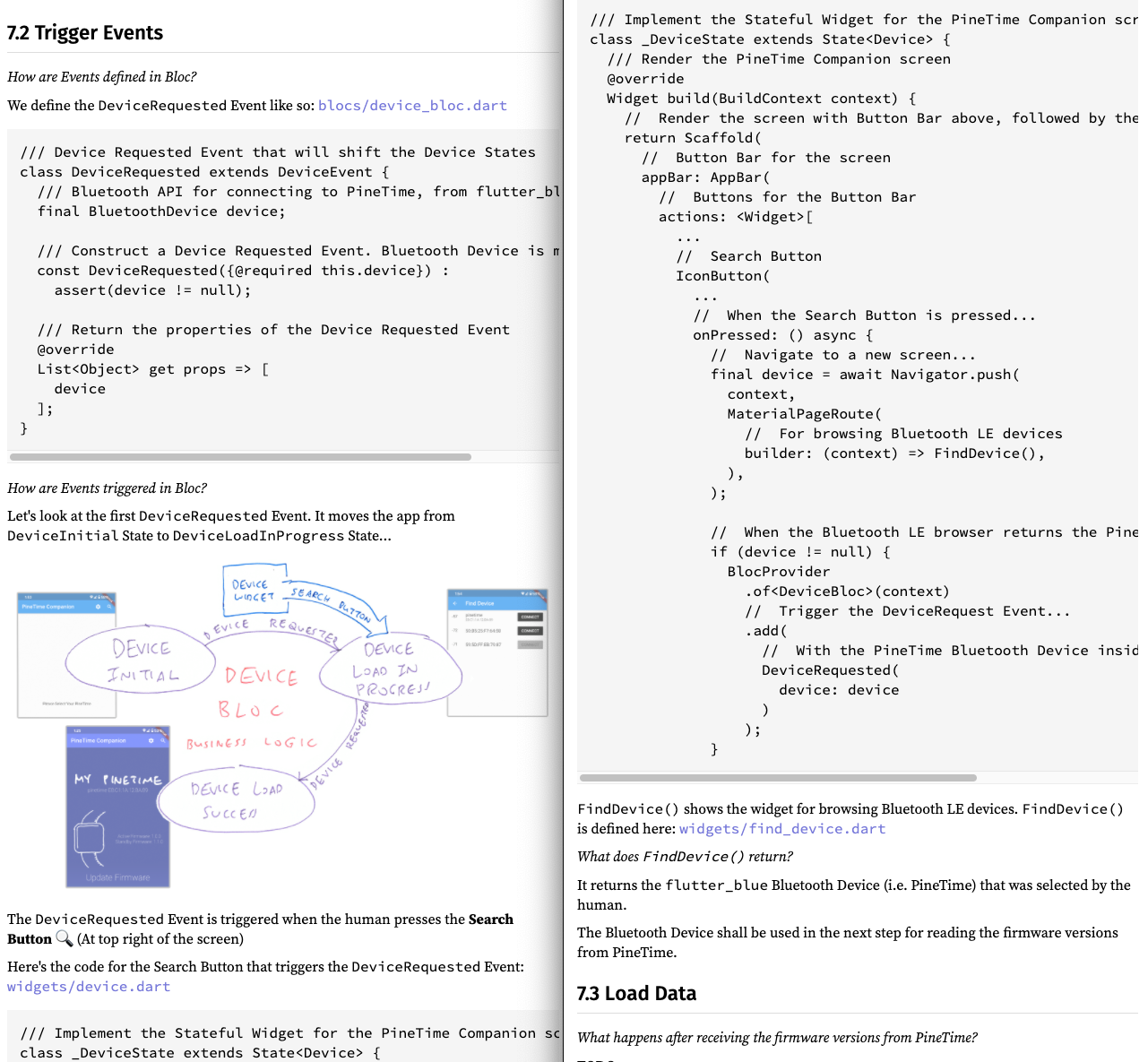This screenshot has width=1148, height=1062.
Task: Tap the search icon in purple PineTime Companion screen
Action: pos(162,740)
